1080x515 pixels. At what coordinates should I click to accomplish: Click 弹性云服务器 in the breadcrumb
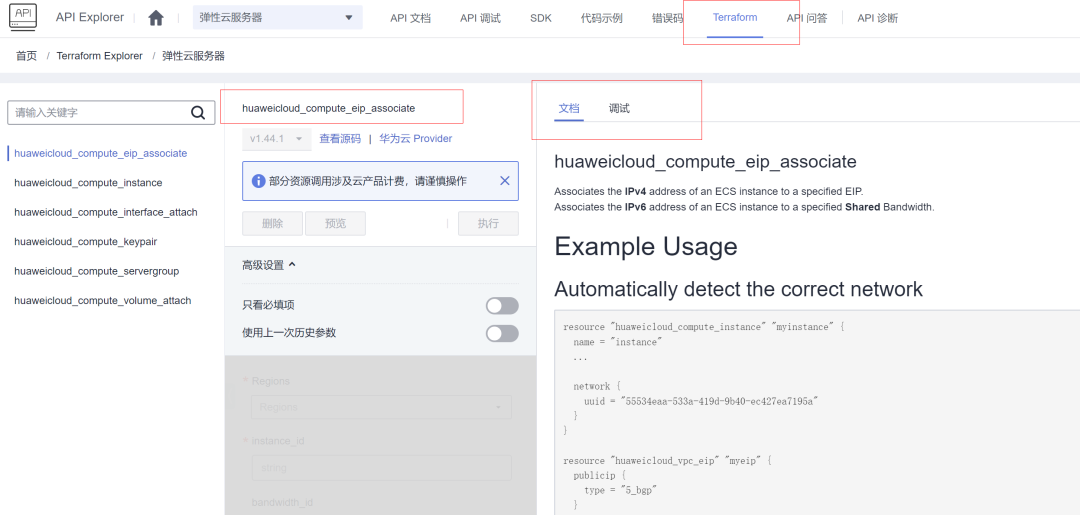[194, 56]
